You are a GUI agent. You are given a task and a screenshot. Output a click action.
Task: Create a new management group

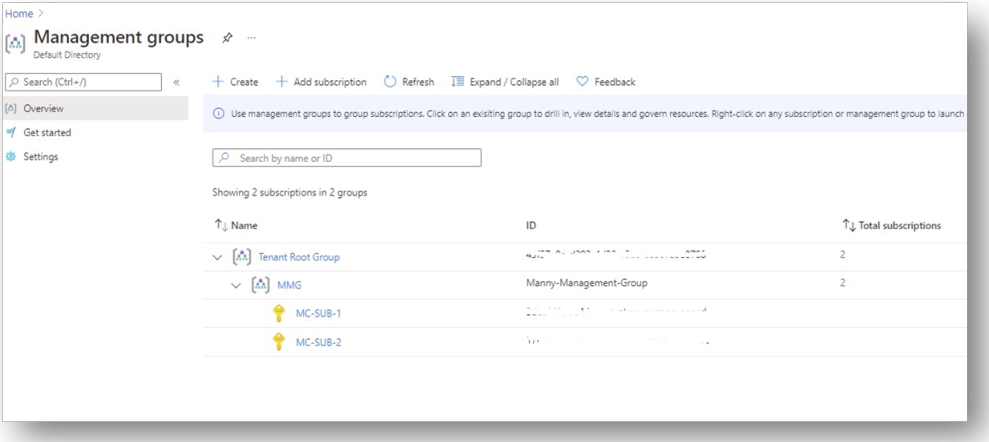tap(235, 82)
